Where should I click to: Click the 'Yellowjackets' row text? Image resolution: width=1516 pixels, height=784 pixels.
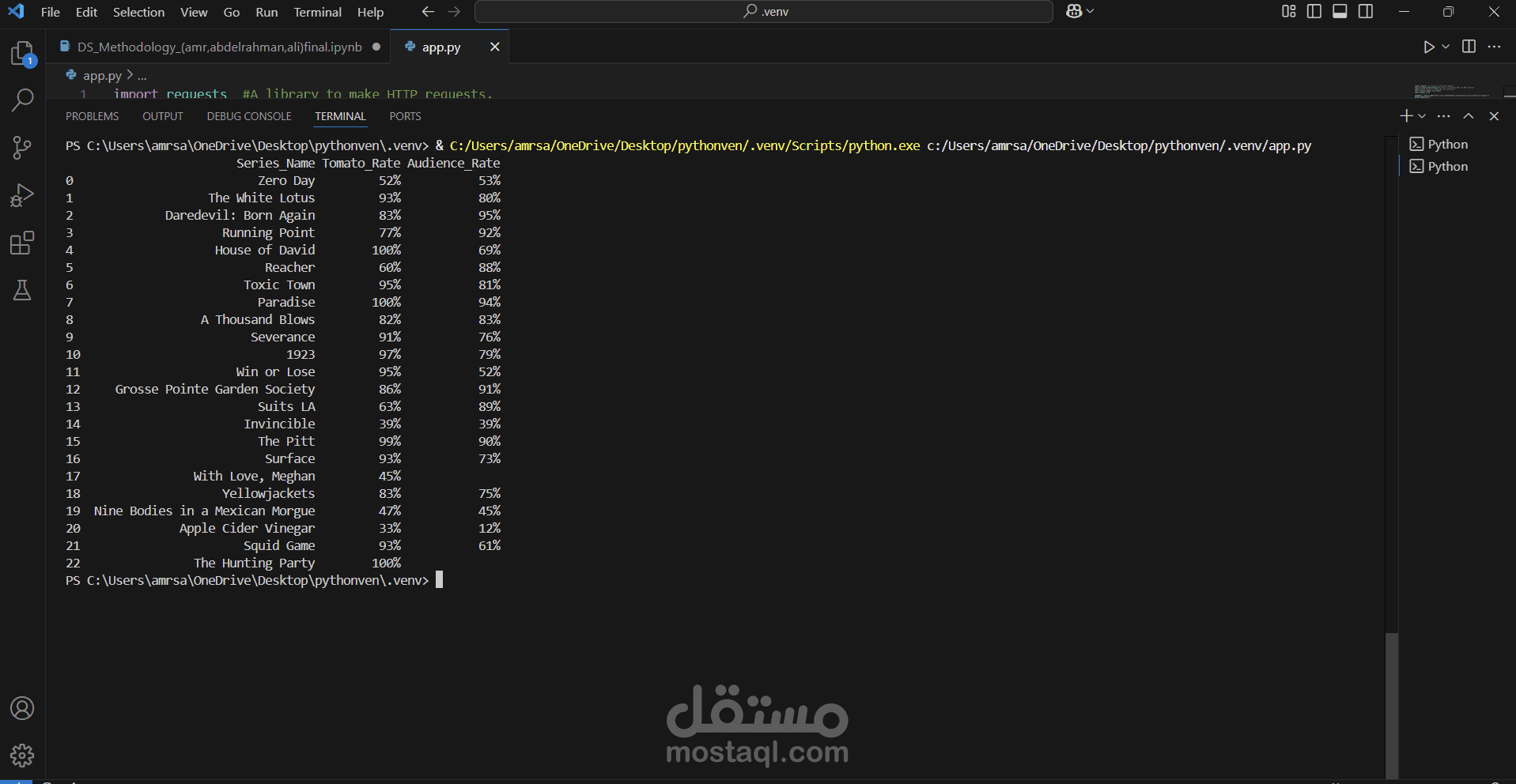tap(268, 493)
